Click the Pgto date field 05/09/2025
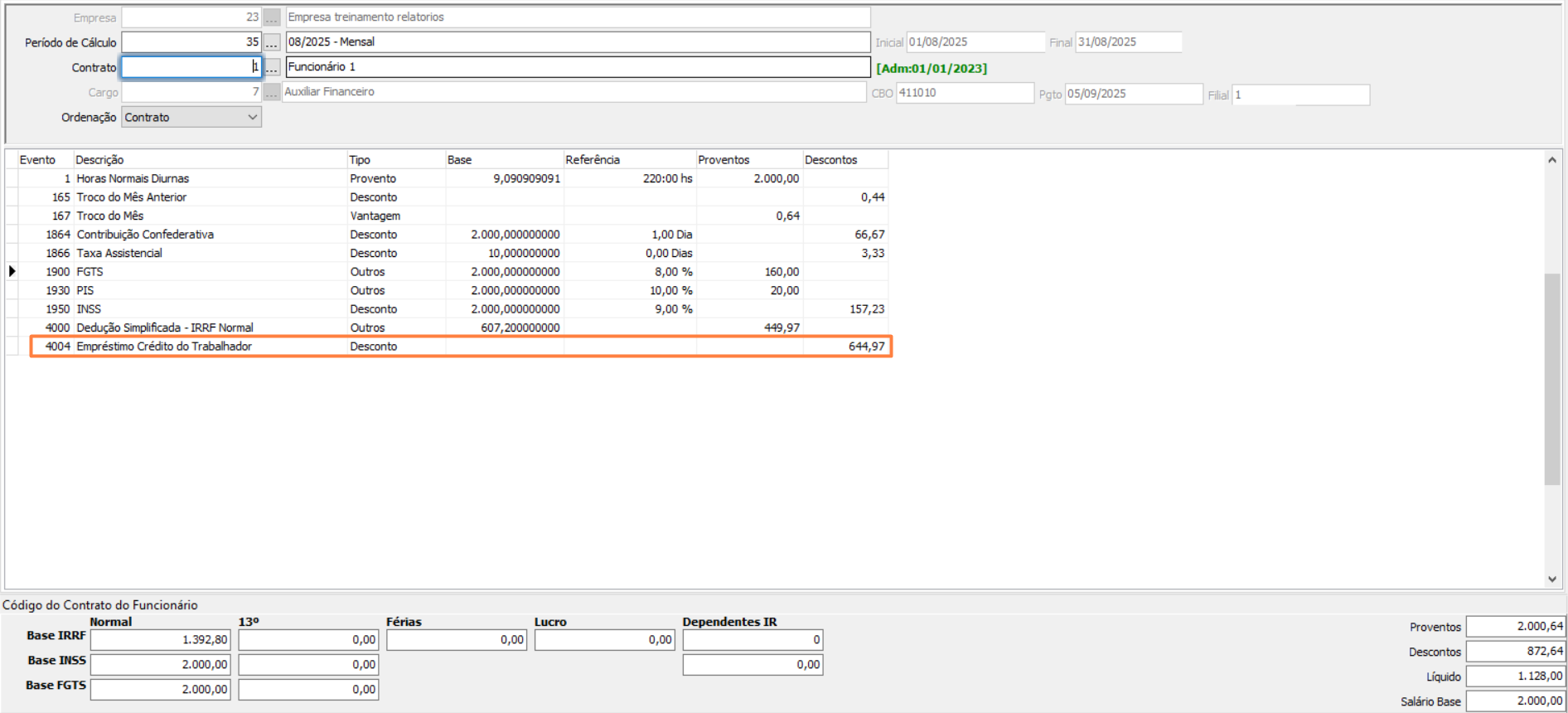This screenshot has height=713, width=1568. pyautogui.click(x=1134, y=94)
